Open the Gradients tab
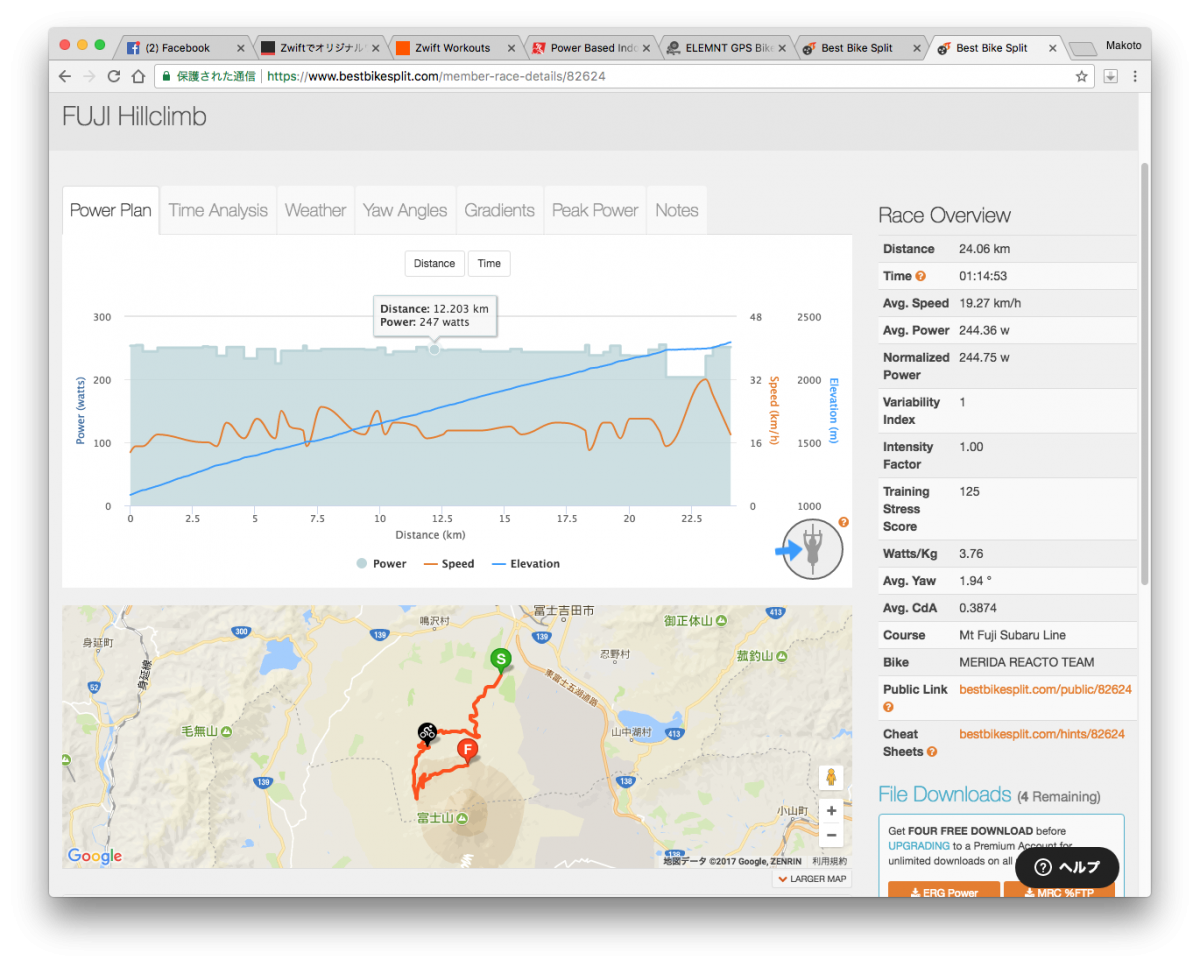The width and height of the screenshot is (1200, 967). [x=500, y=210]
